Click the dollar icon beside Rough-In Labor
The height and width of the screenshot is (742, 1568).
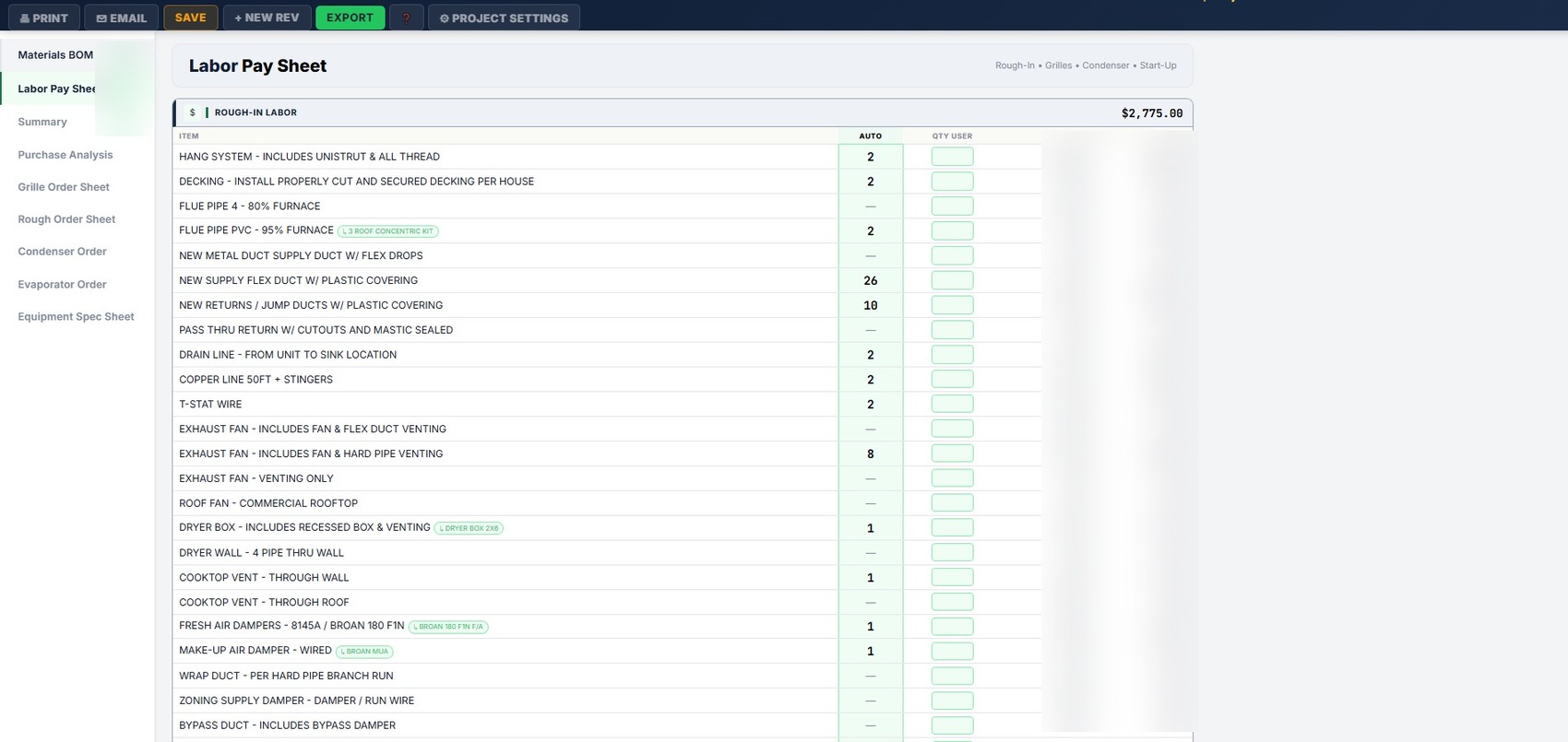[192, 112]
